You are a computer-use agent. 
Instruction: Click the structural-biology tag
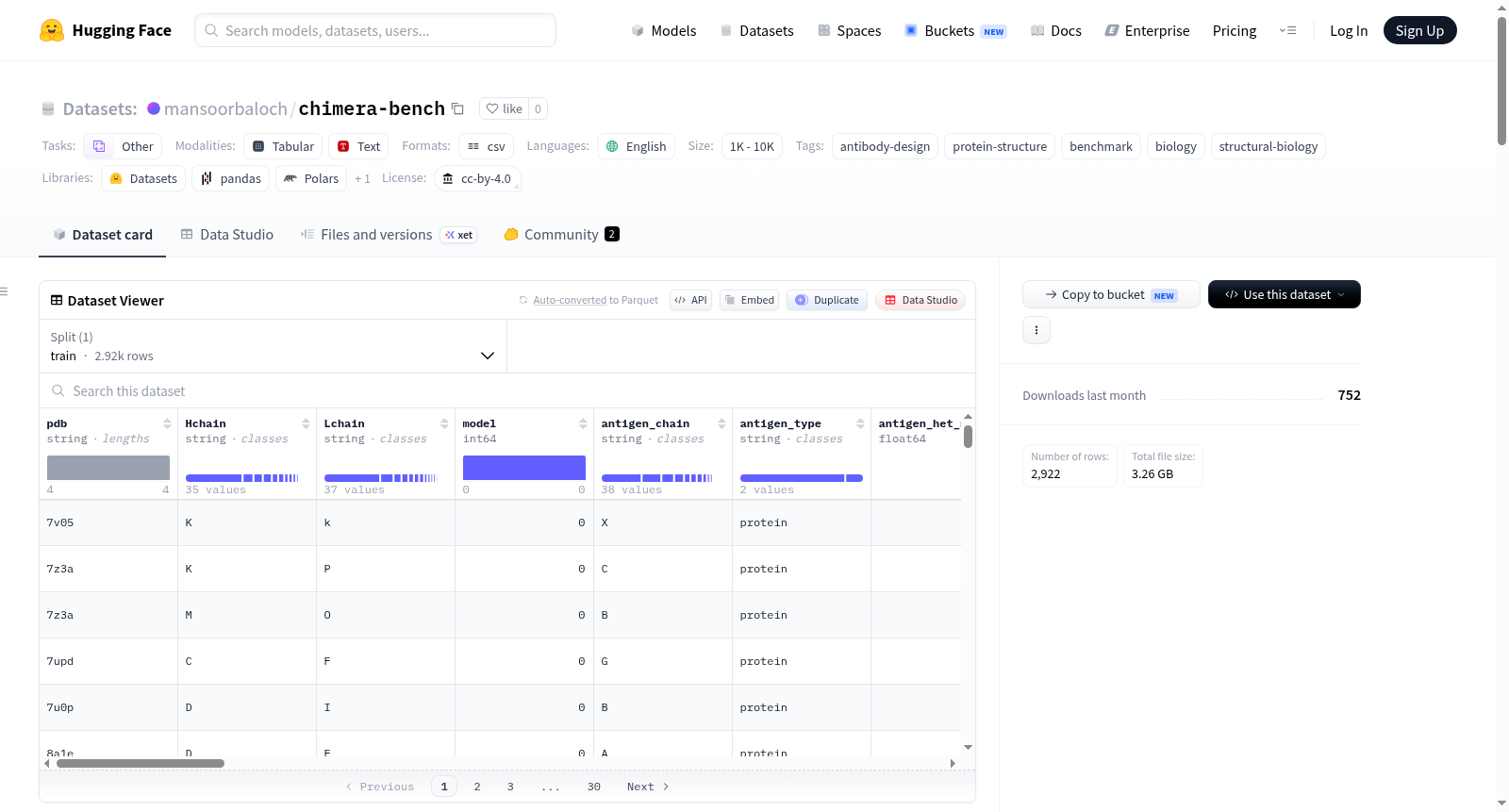point(1269,146)
